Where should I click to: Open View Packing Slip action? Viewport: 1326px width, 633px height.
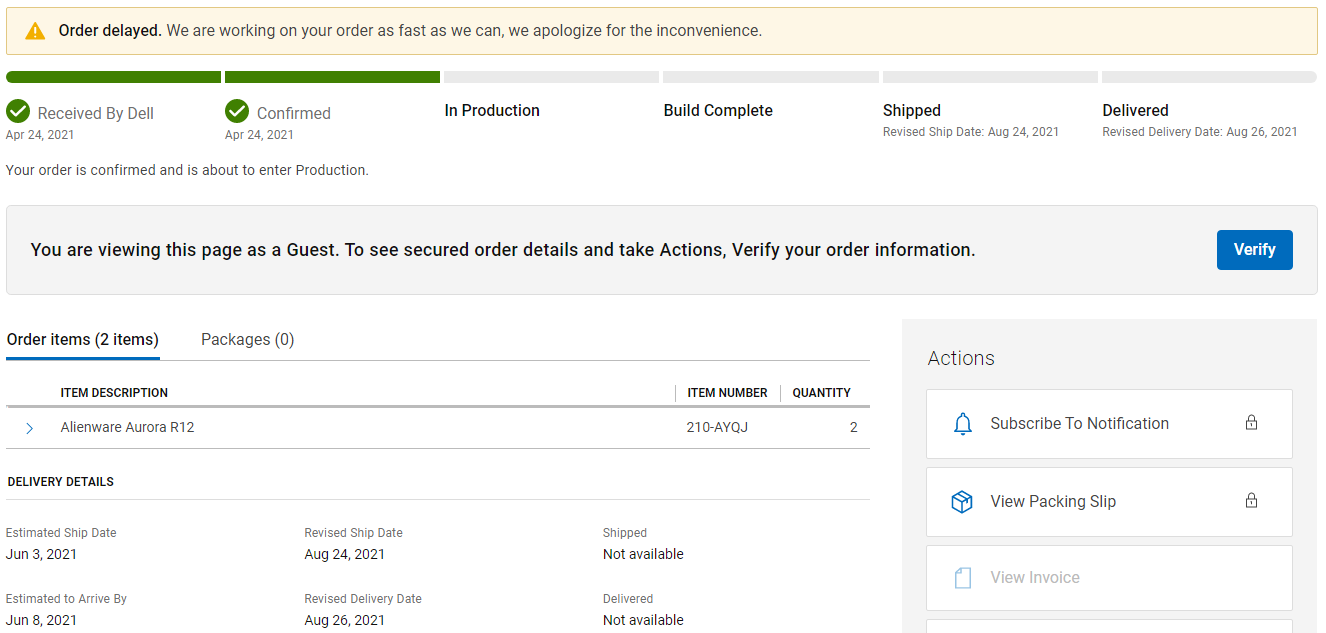tap(1109, 502)
